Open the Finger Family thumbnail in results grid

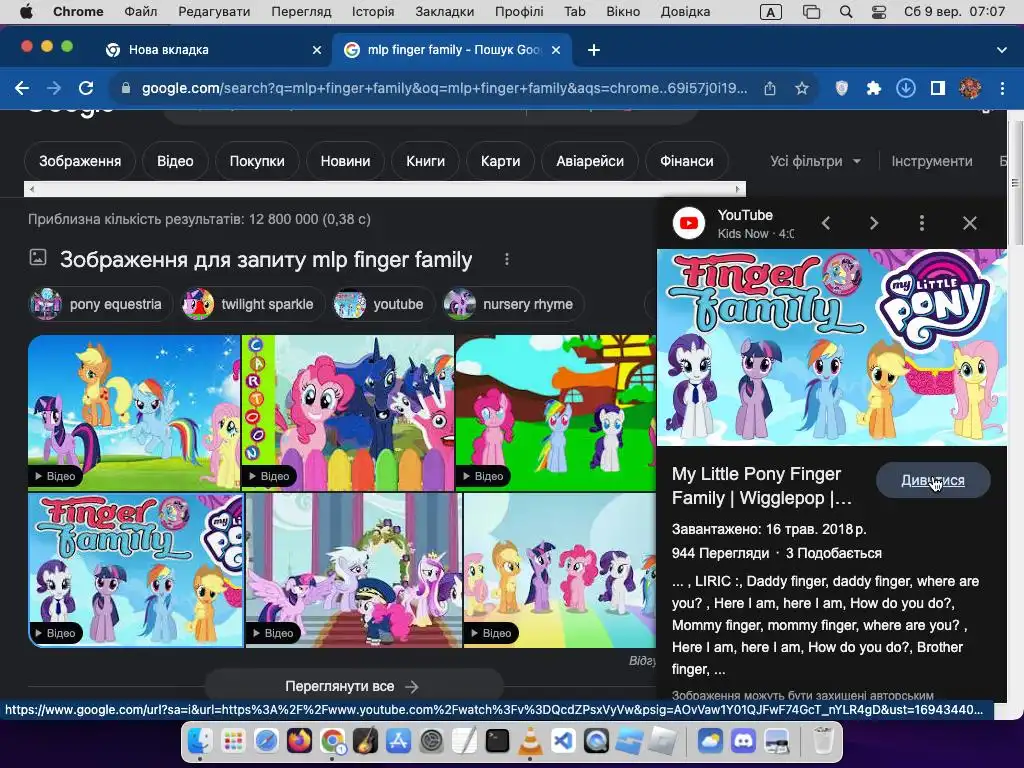(136, 570)
